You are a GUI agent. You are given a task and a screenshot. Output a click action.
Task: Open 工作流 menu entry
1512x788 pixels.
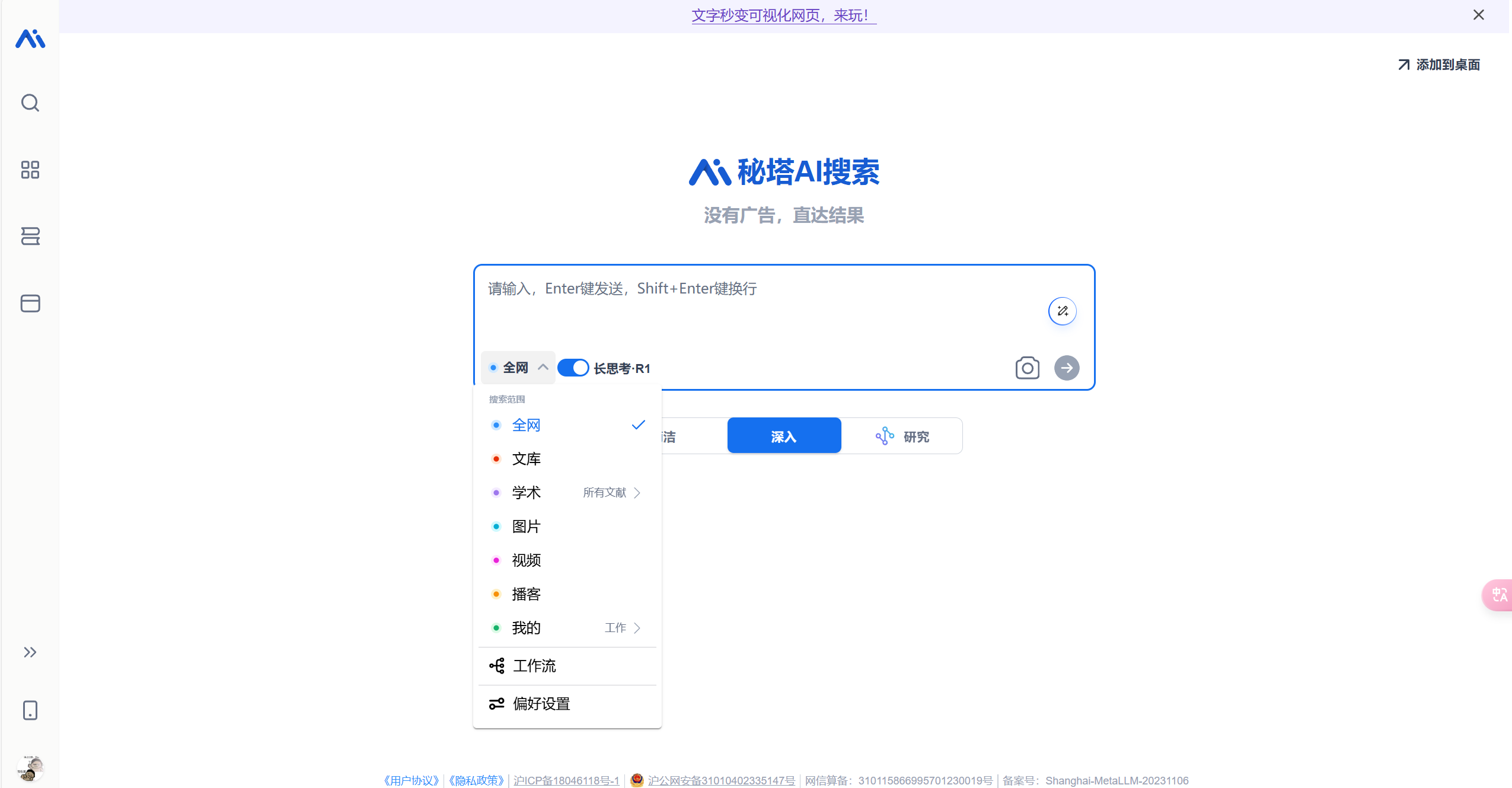pyautogui.click(x=534, y=666)
